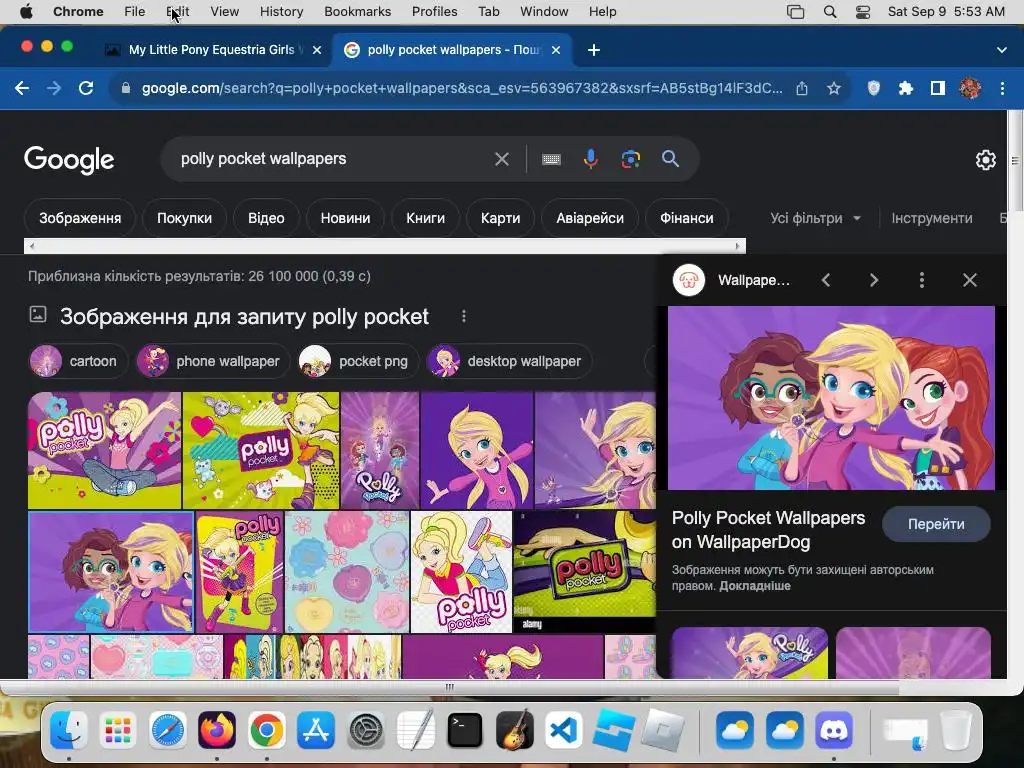This screenshot has height=768, width=1024.
Task: Open the Extensions puzzle-piece icon
Action: tap(905, 88)
